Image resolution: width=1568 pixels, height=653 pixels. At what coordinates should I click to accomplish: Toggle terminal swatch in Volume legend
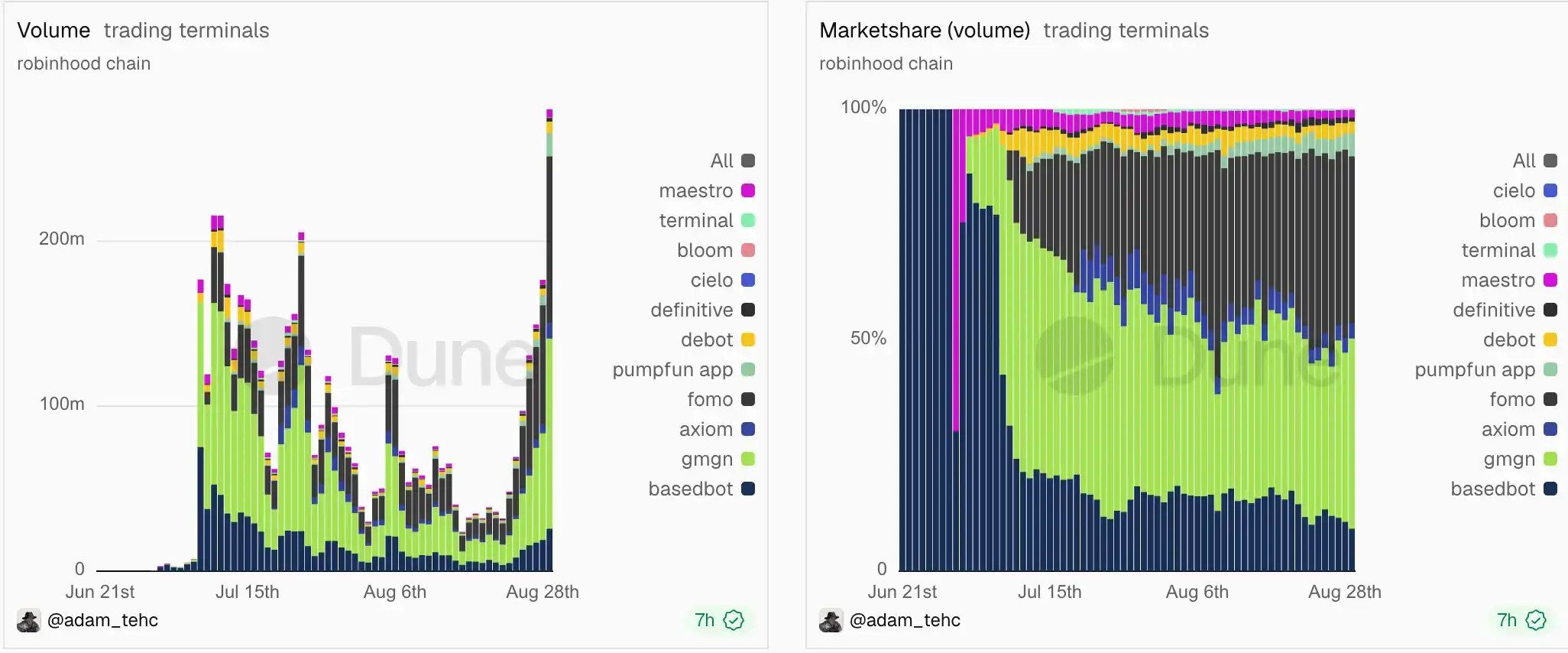tap(748, 220)
